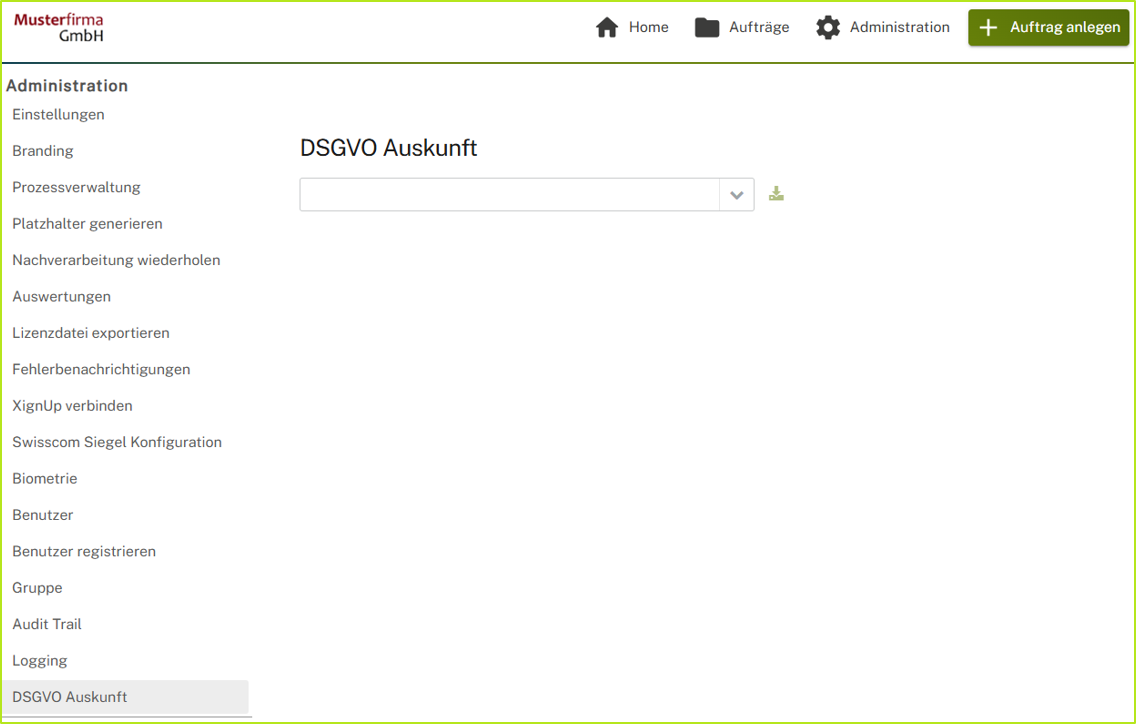Click the Administration gear icon

(x=828, y=27)
